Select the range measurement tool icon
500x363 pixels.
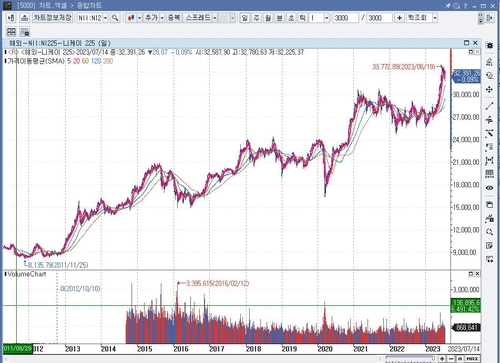pyautogui.click(x=489, y=160)
